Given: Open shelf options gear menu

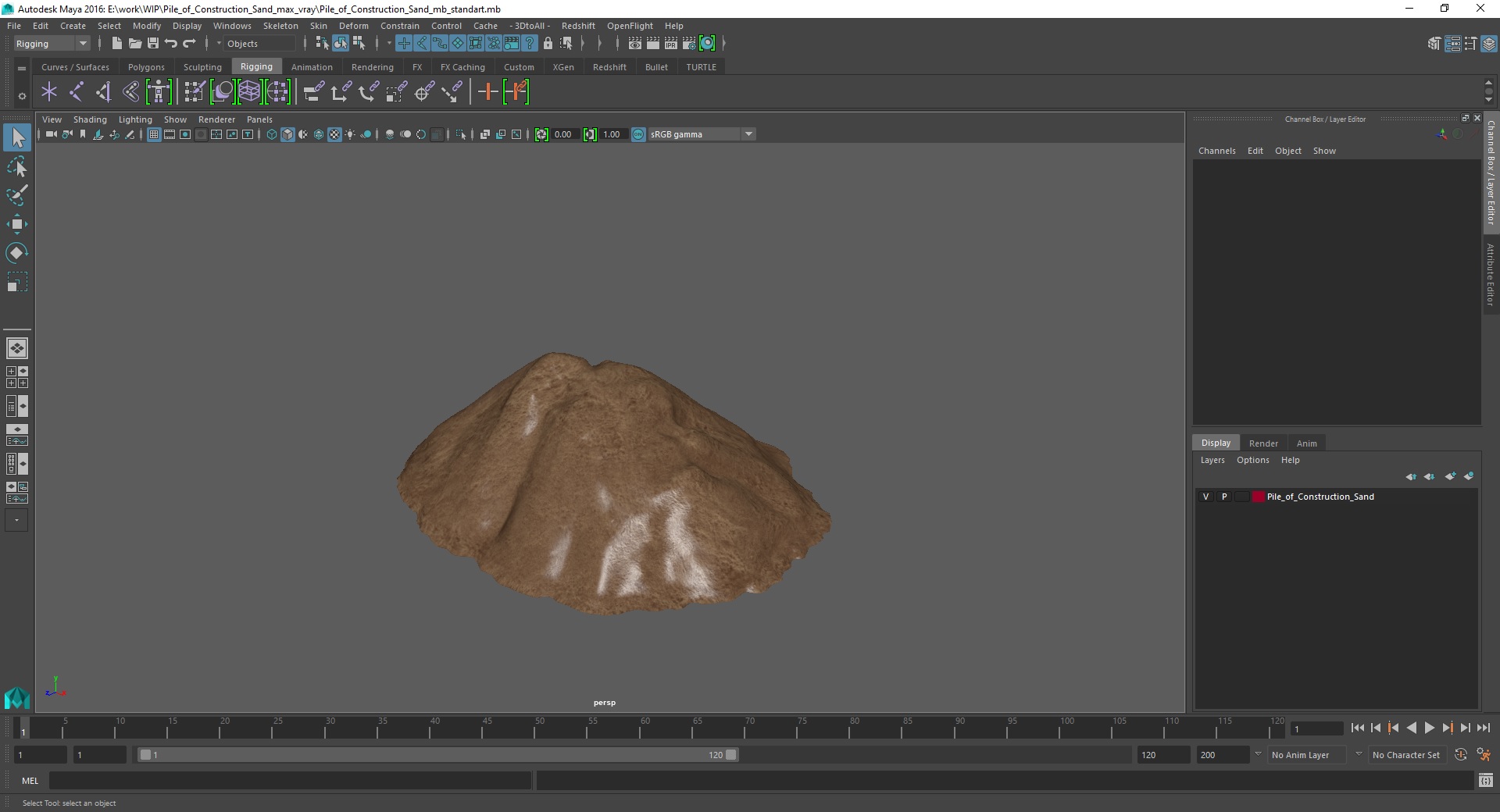Looking at the screenshot, I should coord(22,96).
